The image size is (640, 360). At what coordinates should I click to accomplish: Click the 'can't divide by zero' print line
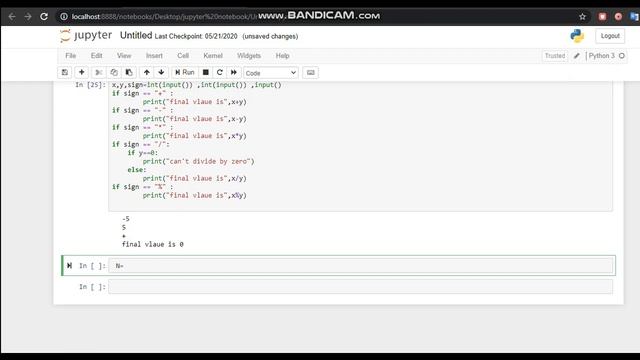click(x=198, y=162)
